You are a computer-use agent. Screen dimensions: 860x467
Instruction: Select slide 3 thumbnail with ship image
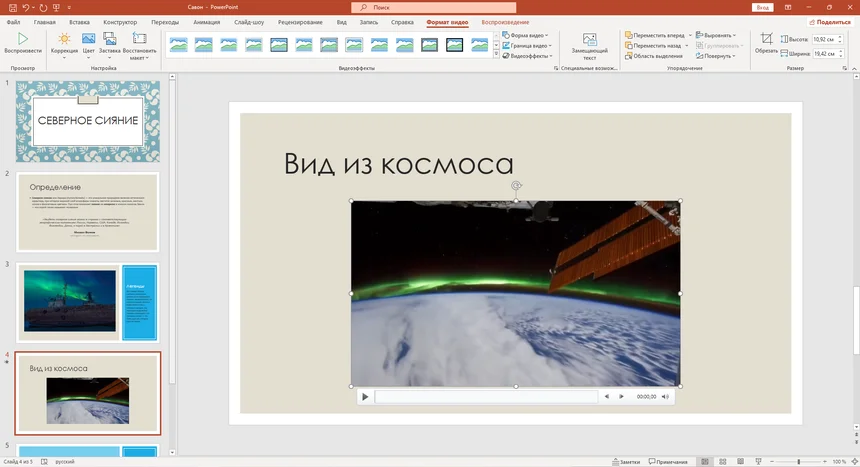pyautogui.click(x=88, y=302)
